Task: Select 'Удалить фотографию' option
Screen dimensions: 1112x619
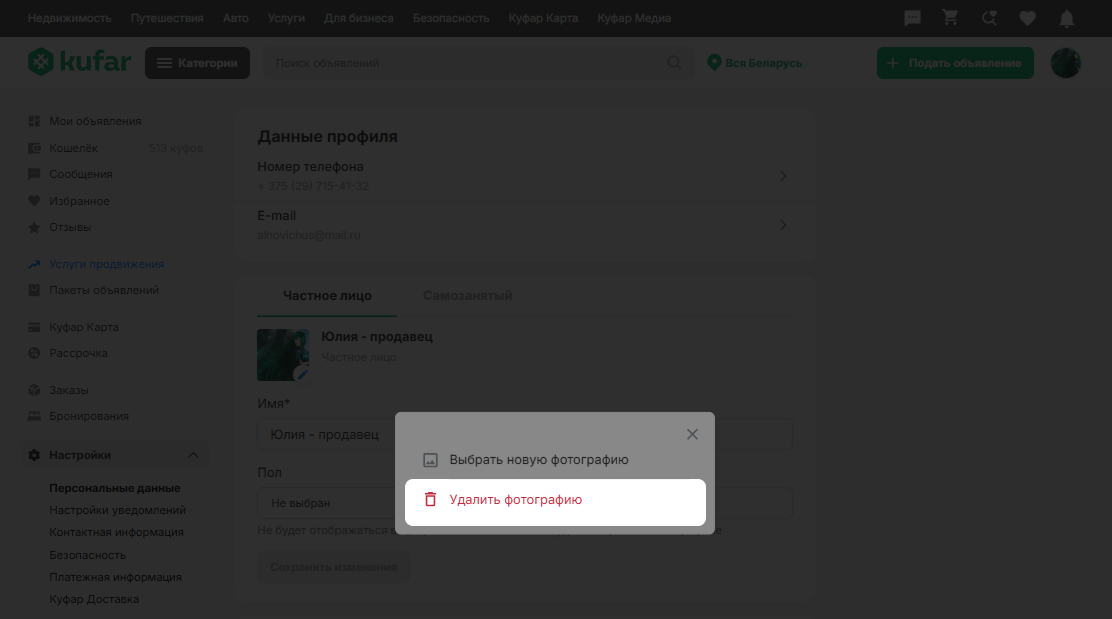Action: click(555, 502)
